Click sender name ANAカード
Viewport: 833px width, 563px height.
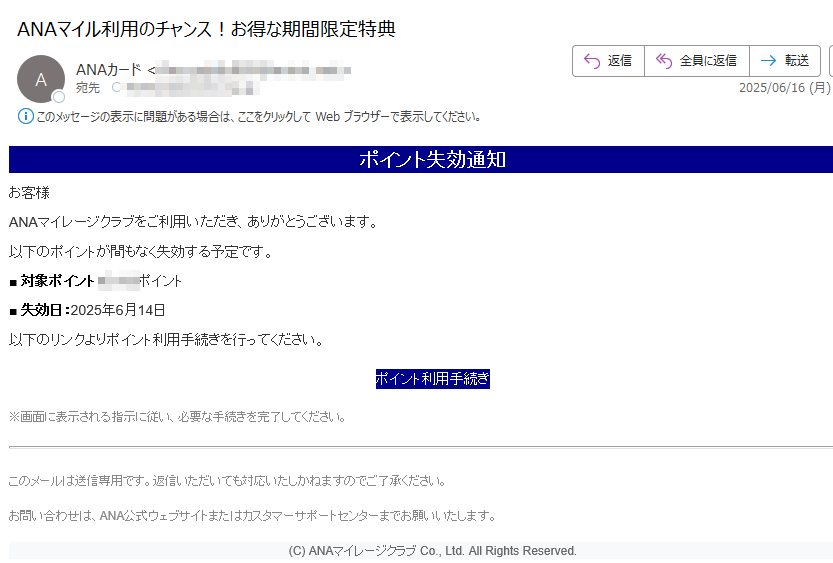pos(109,70)
